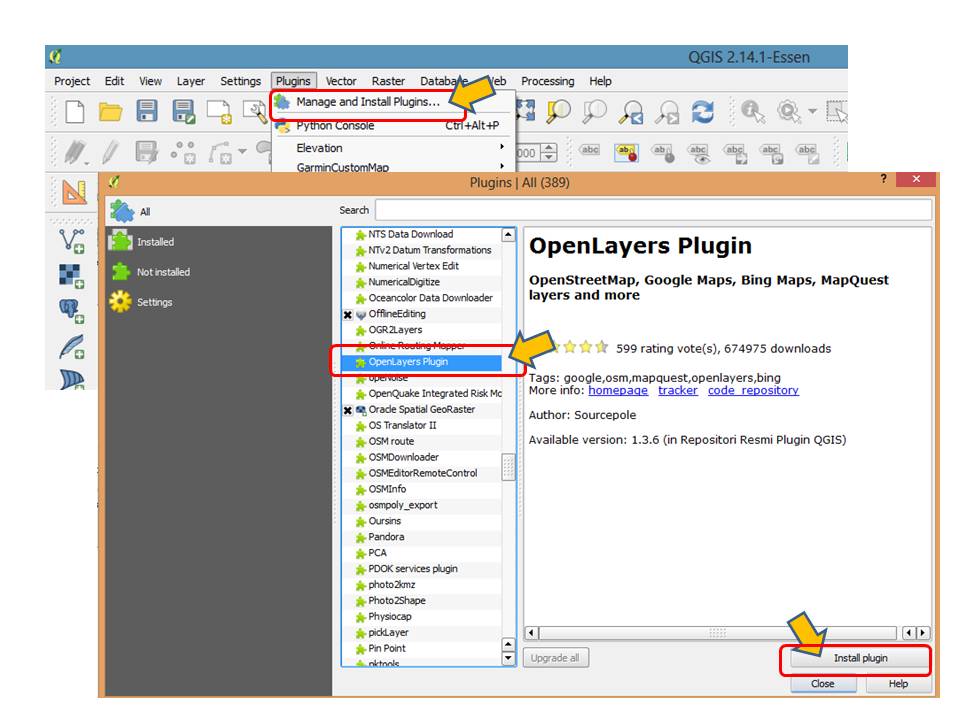Click the highlighted label pin icon
The width and height of the screenshot is (960, 720).
[626, 152]
